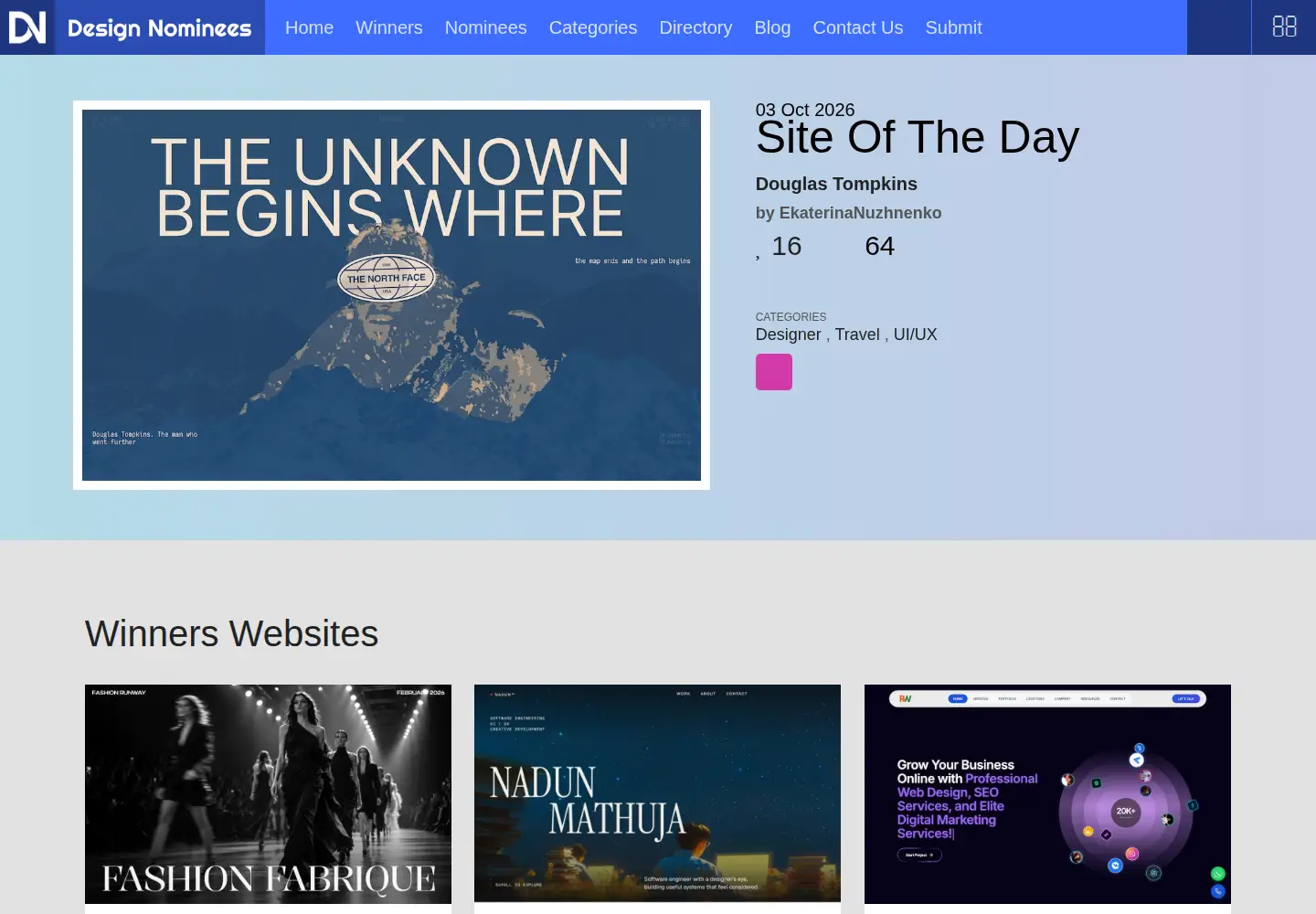Open the Categories menu item
This screenshot has height=914, width=1316.
pyautogui.click(x=593, y=27)
